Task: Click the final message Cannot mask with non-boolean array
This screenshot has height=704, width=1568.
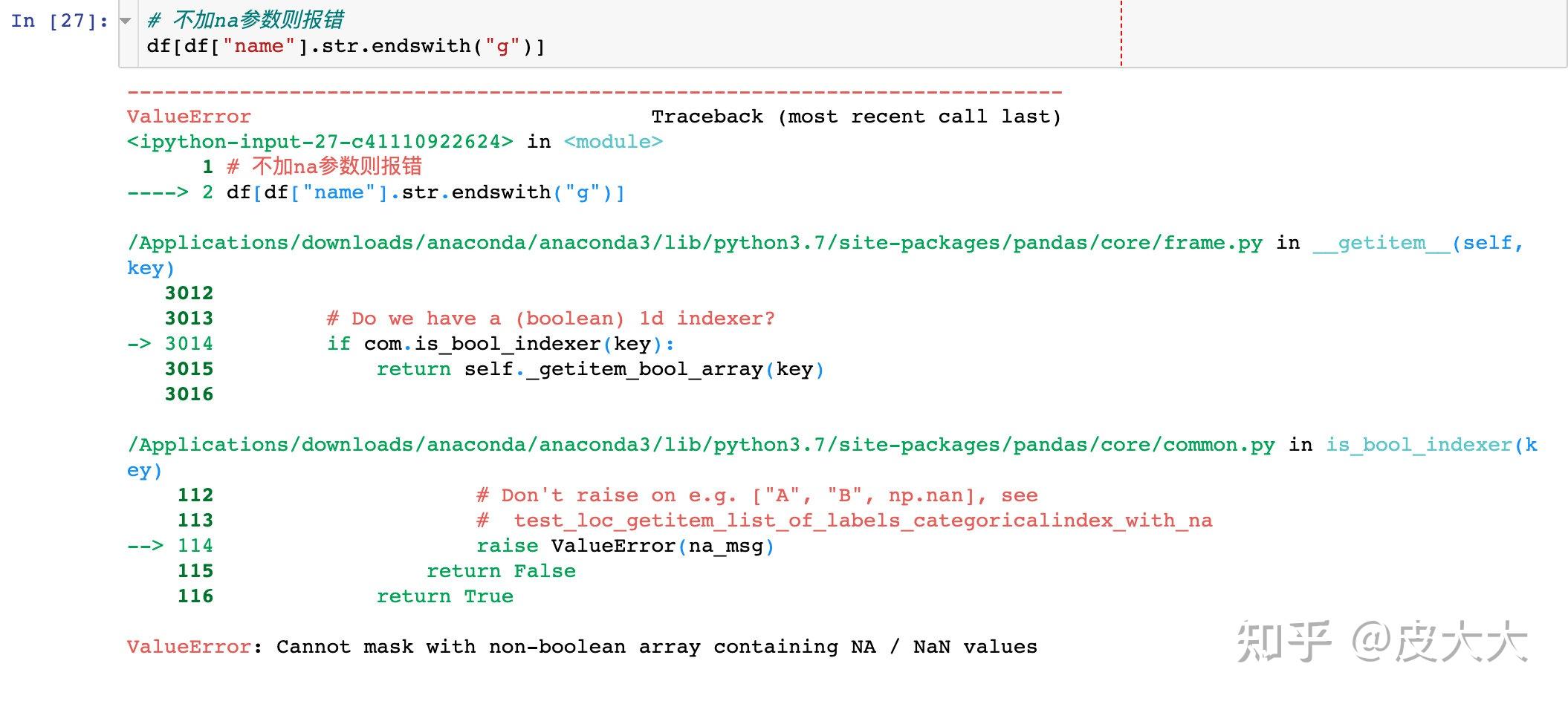Action: click(x=657, y=648)
